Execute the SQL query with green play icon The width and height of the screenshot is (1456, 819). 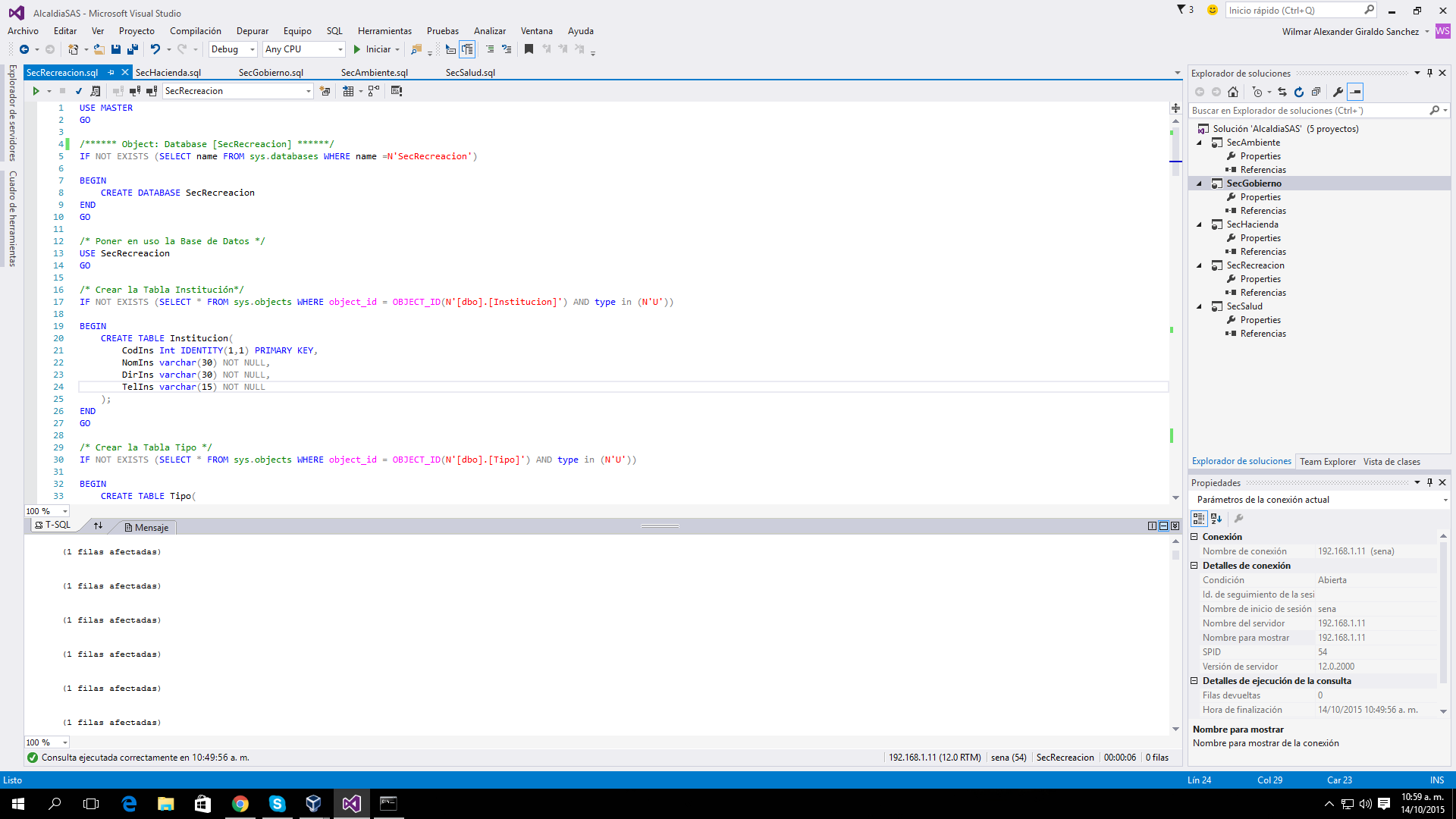tap(36, 91)
